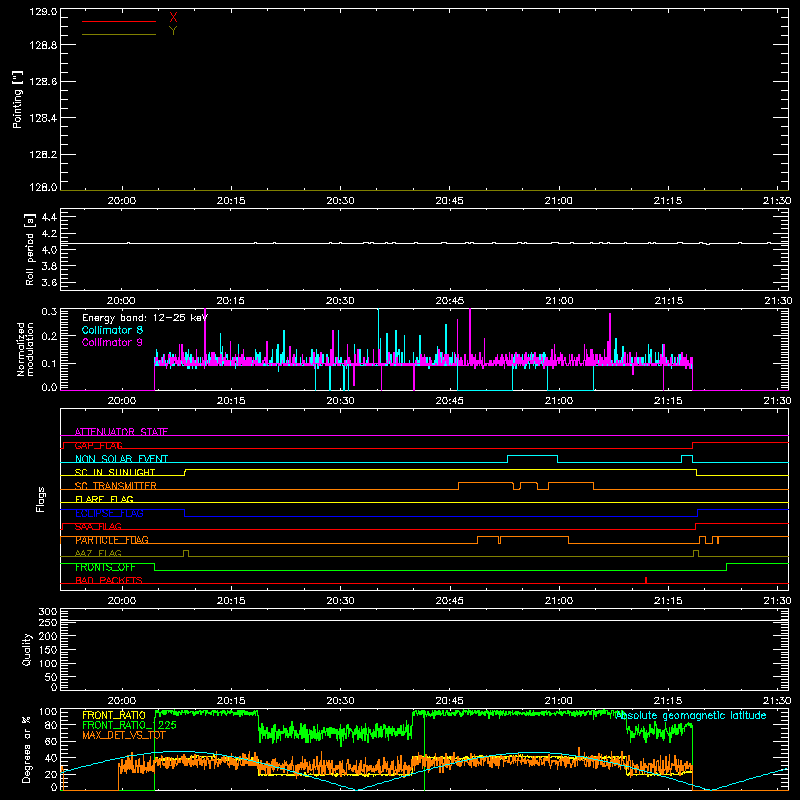This screenshot has height=800, width=800.
Task: Click the 129.0 tick on Pointing axis
Action: pos(43,12)
